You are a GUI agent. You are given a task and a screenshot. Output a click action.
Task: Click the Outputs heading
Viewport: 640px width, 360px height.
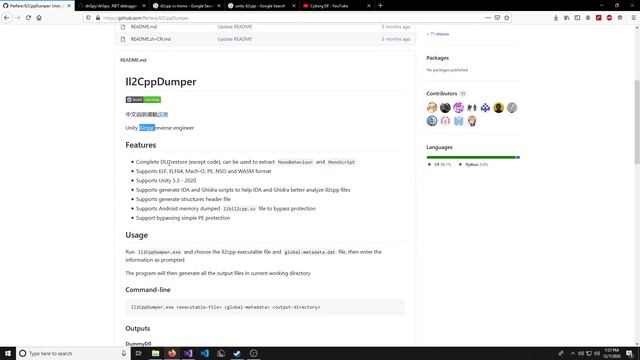click(138, 329)
